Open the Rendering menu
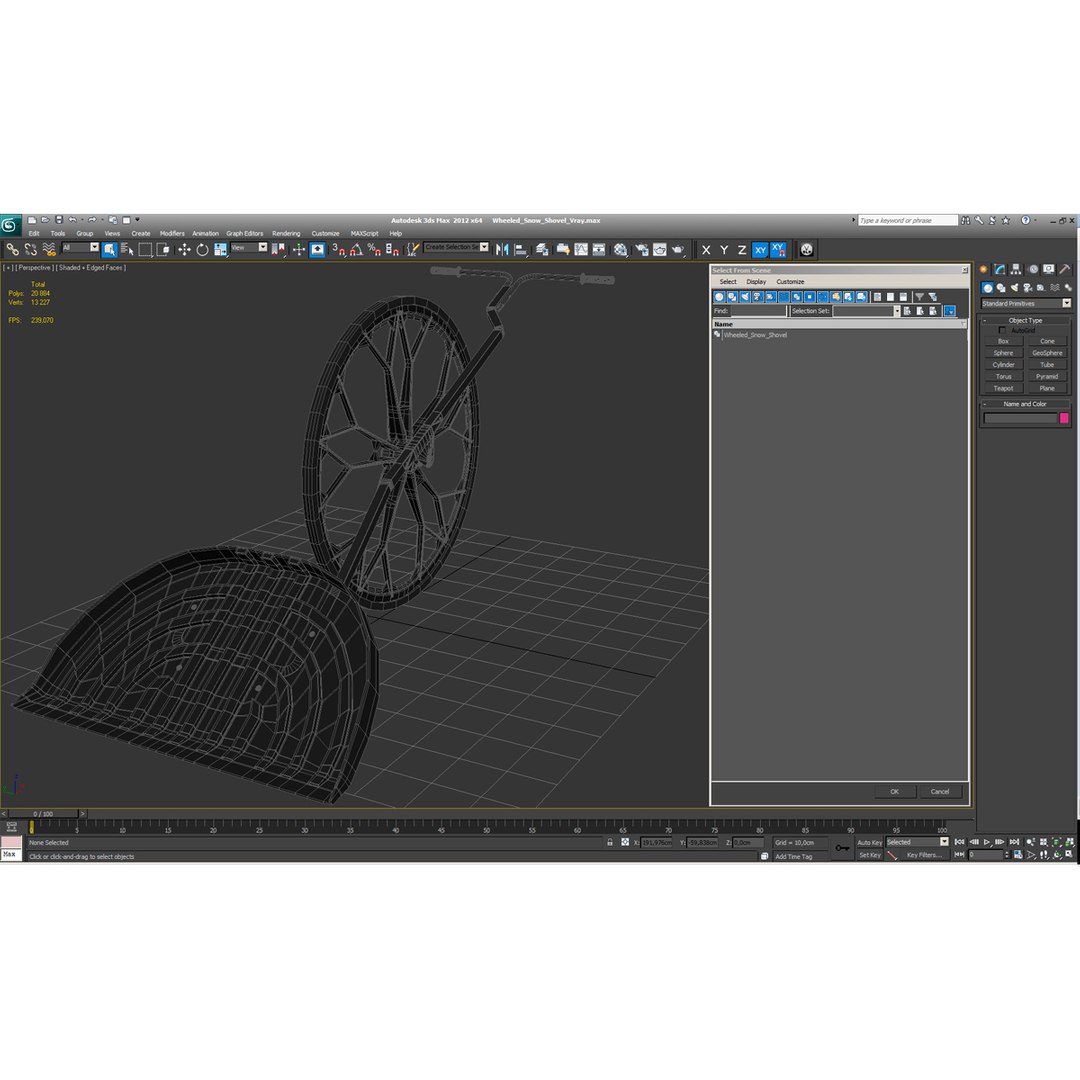This screenshot has height=1080, width=1080. (x=286, y=233)
